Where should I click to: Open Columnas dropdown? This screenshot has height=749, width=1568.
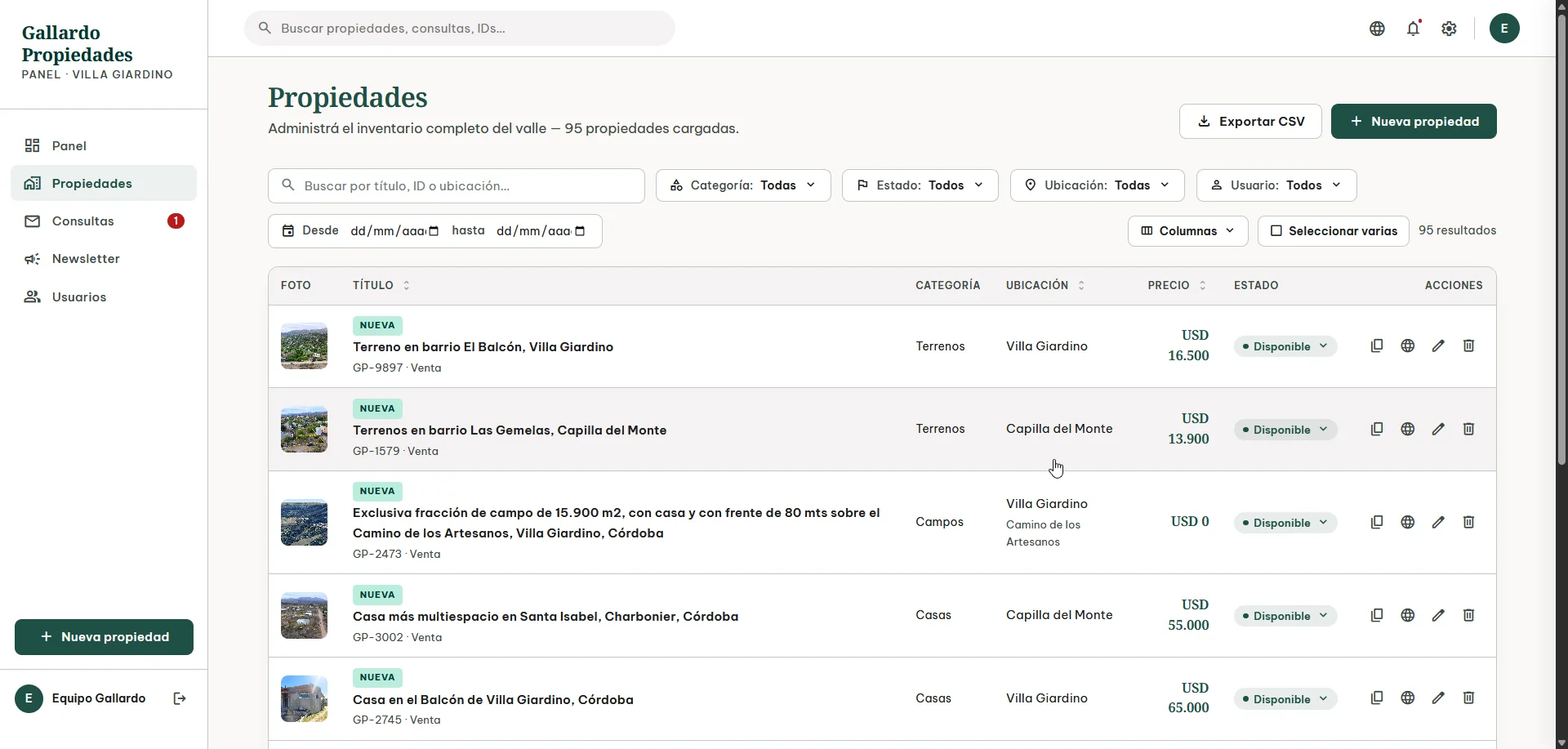click(x=1187, y=231)
